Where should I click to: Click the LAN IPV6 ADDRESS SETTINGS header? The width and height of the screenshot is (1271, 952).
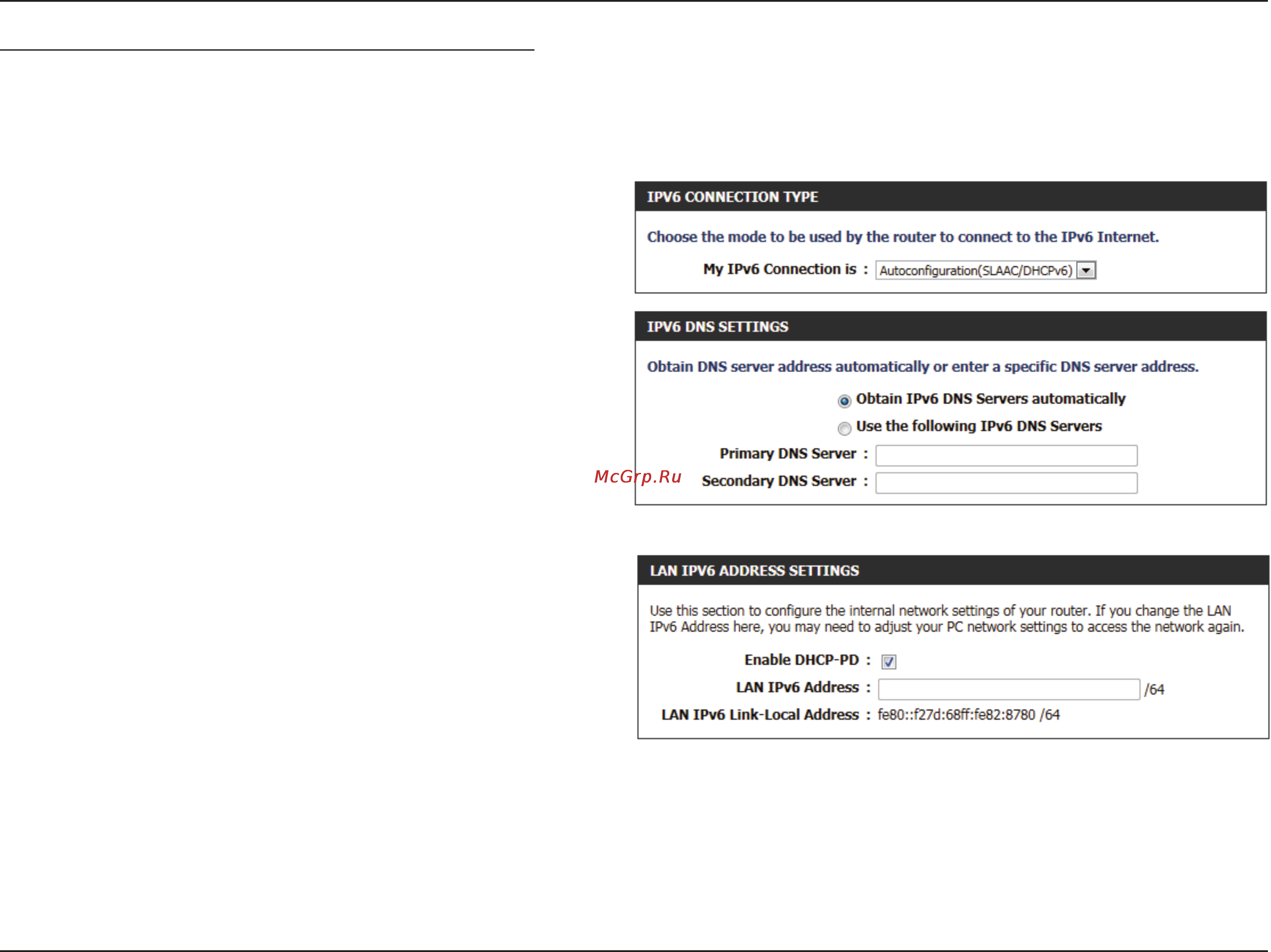pos(953,571)
